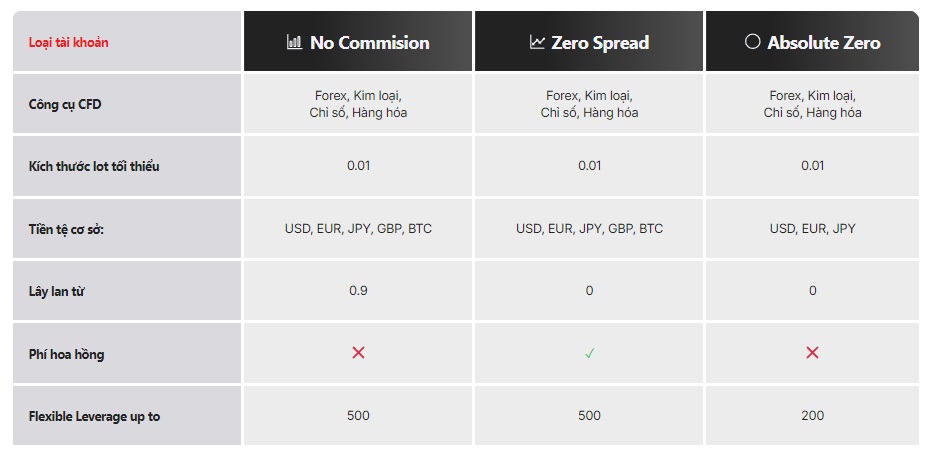
Task: Select the Absolute Zero column header
Action: coord(812,41)
